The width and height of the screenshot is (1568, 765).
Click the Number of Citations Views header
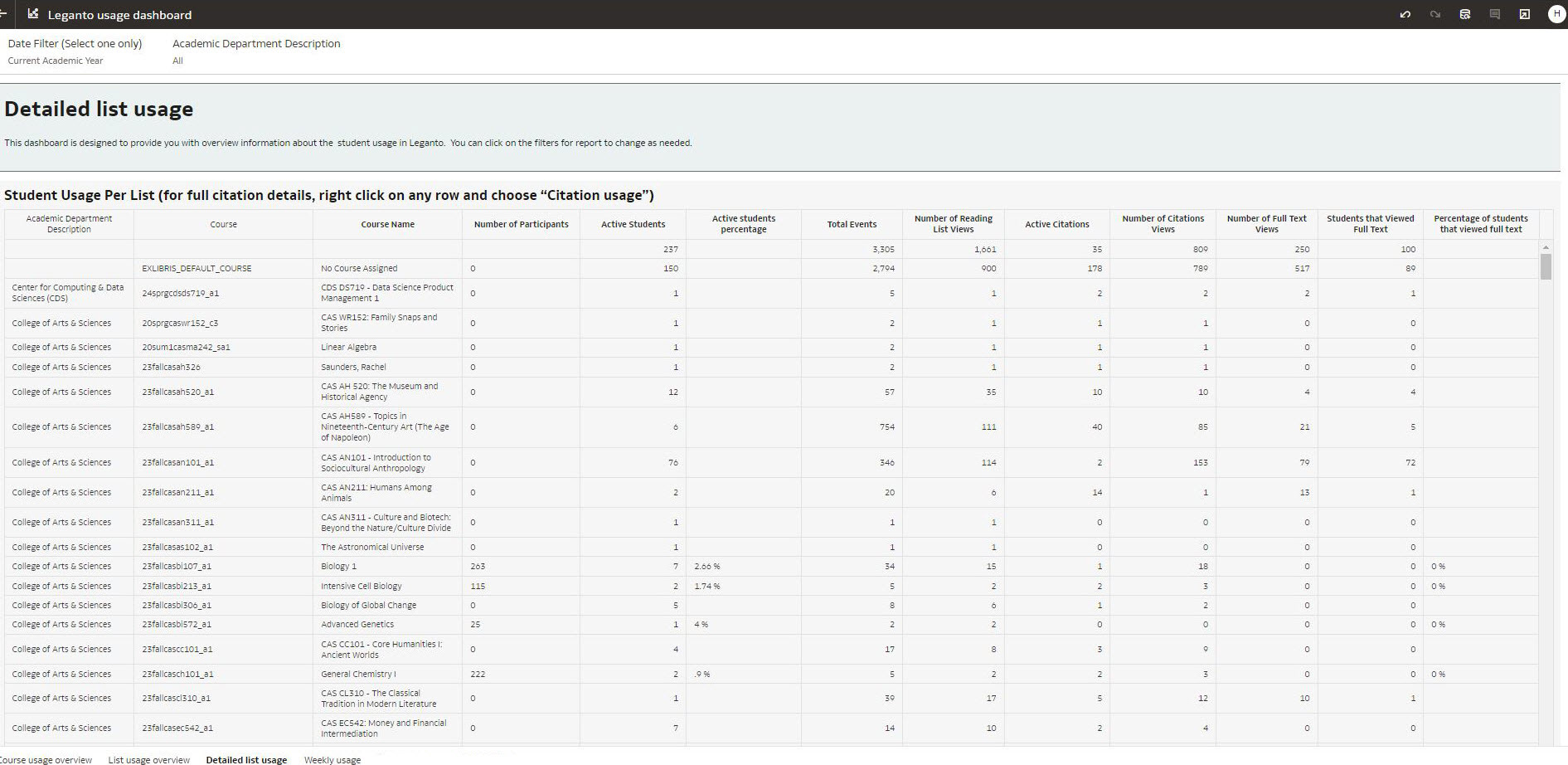(1163, 224)
